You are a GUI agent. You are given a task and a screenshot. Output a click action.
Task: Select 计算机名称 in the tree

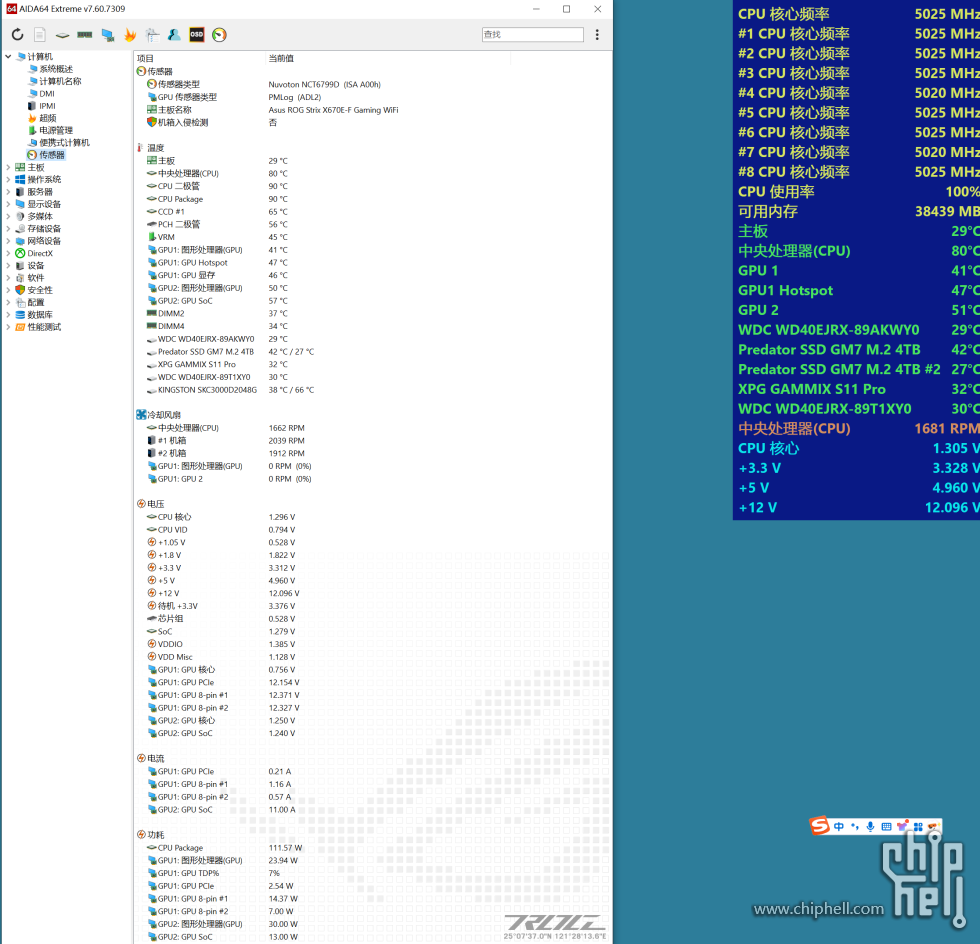60,81
